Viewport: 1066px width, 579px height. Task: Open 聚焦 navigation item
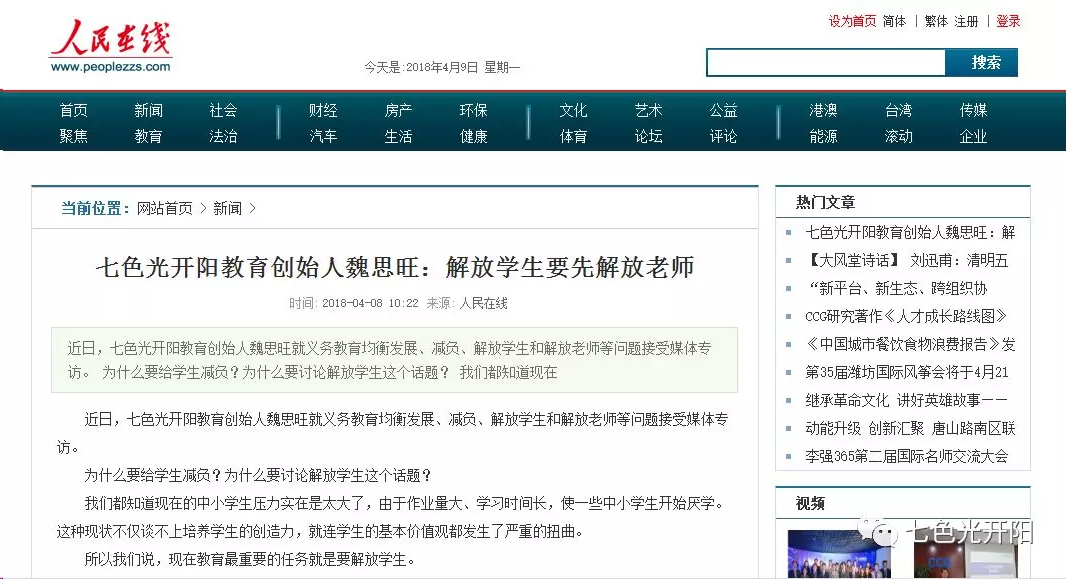(73, 136)
